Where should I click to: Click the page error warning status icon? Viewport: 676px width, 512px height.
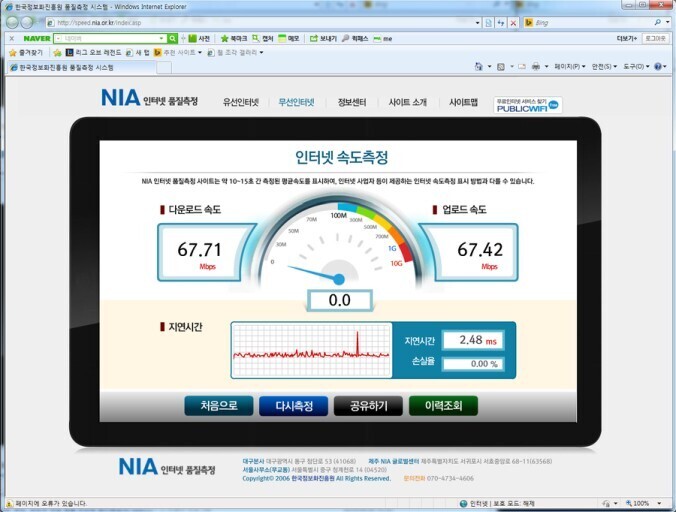pos(9,503)
